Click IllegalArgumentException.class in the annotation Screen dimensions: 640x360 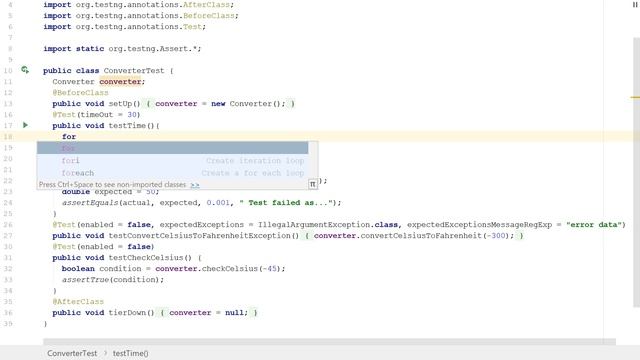(328, 225)
